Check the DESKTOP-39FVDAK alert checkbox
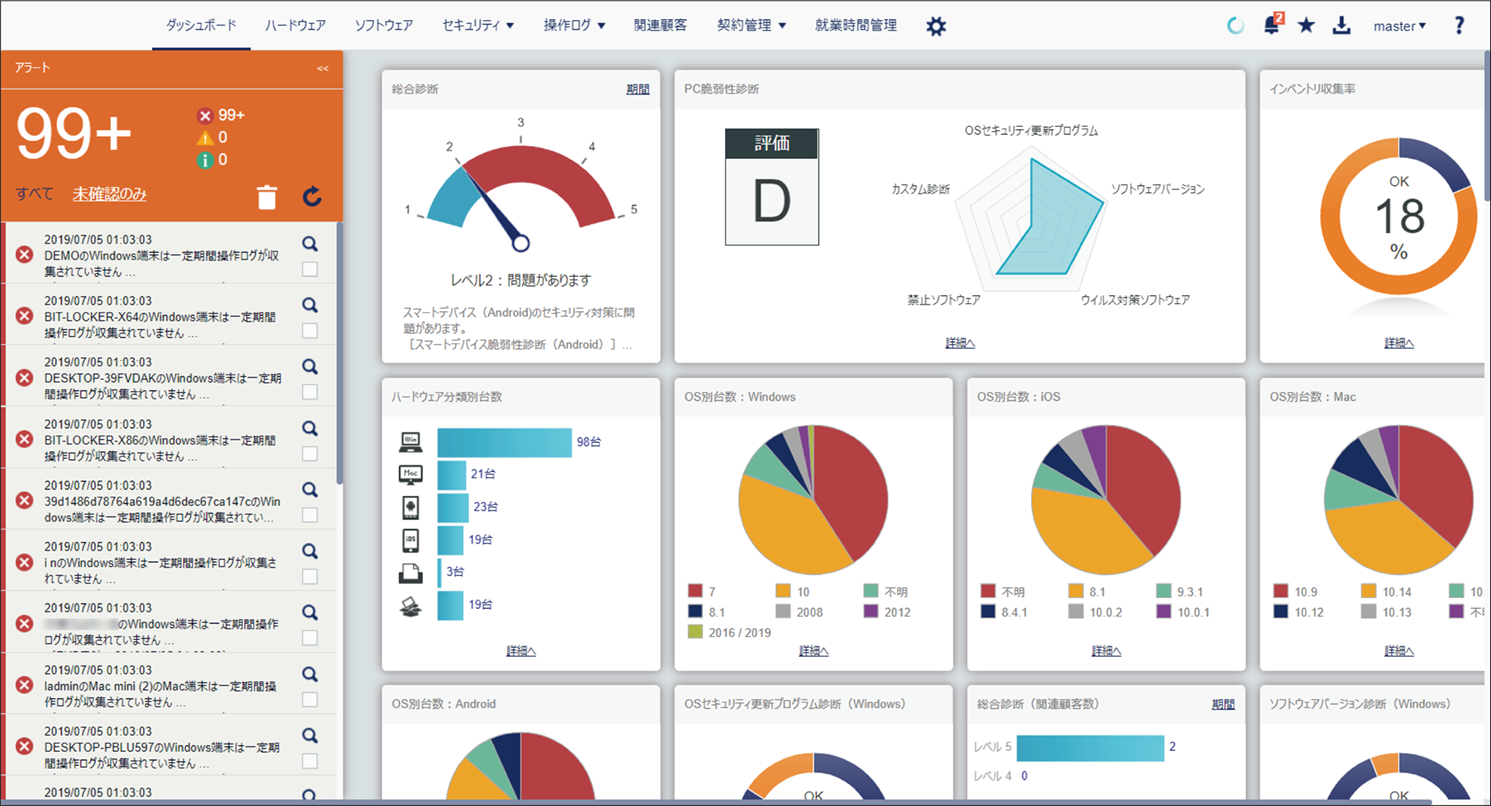 [310, 392]
